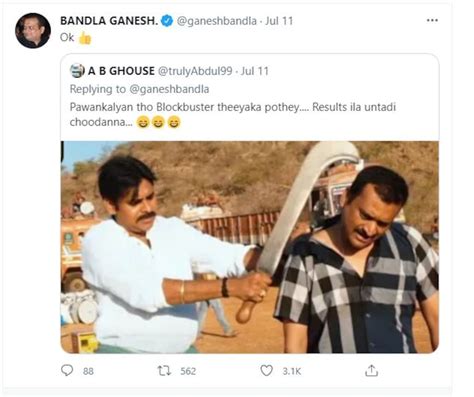Screen dimensions: 474x397
Task: Visit the @trulyAbdul99 handle
Action: click(195, 71)
